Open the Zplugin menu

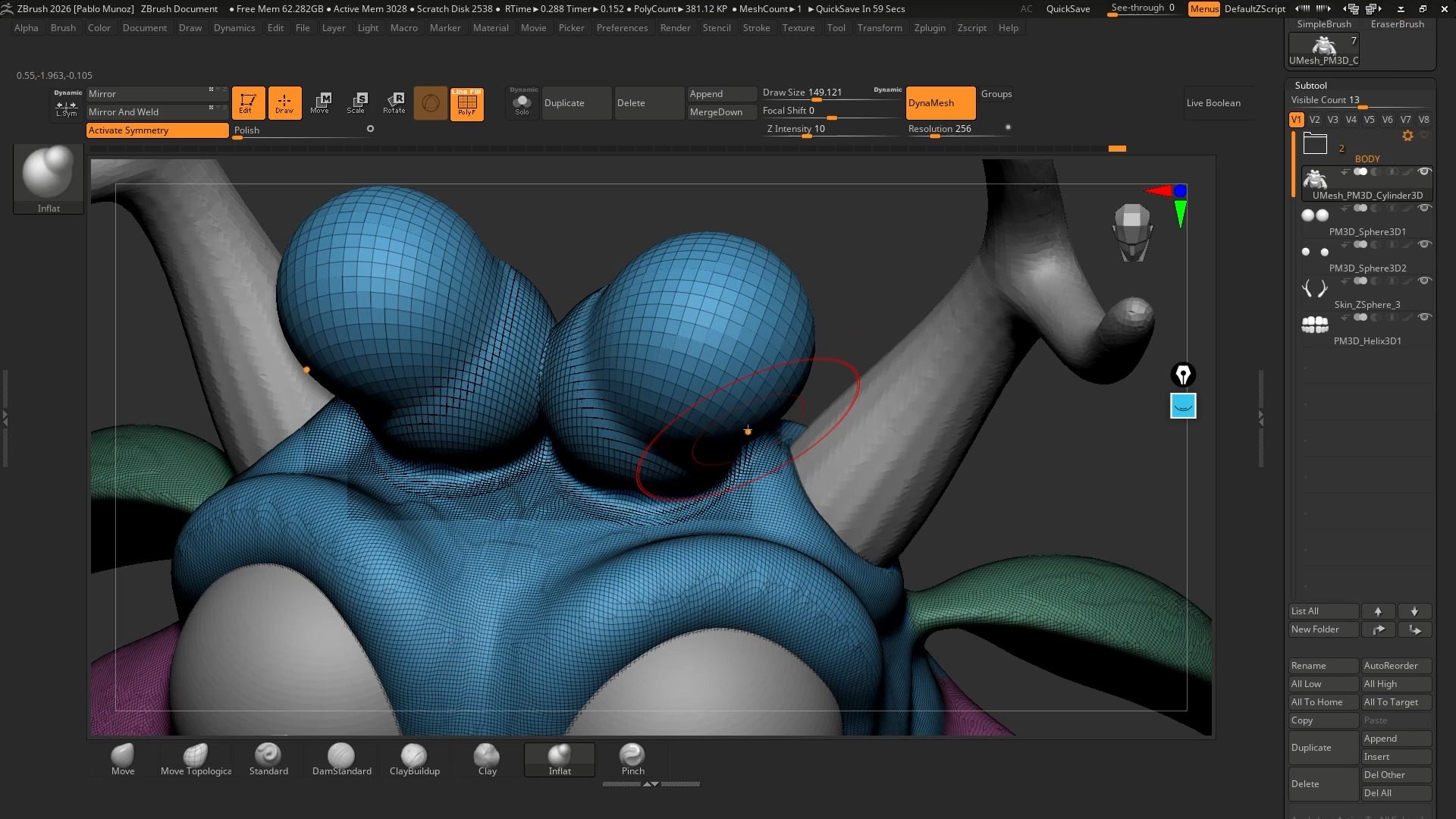pyautogui.click(x=930, y=28)
